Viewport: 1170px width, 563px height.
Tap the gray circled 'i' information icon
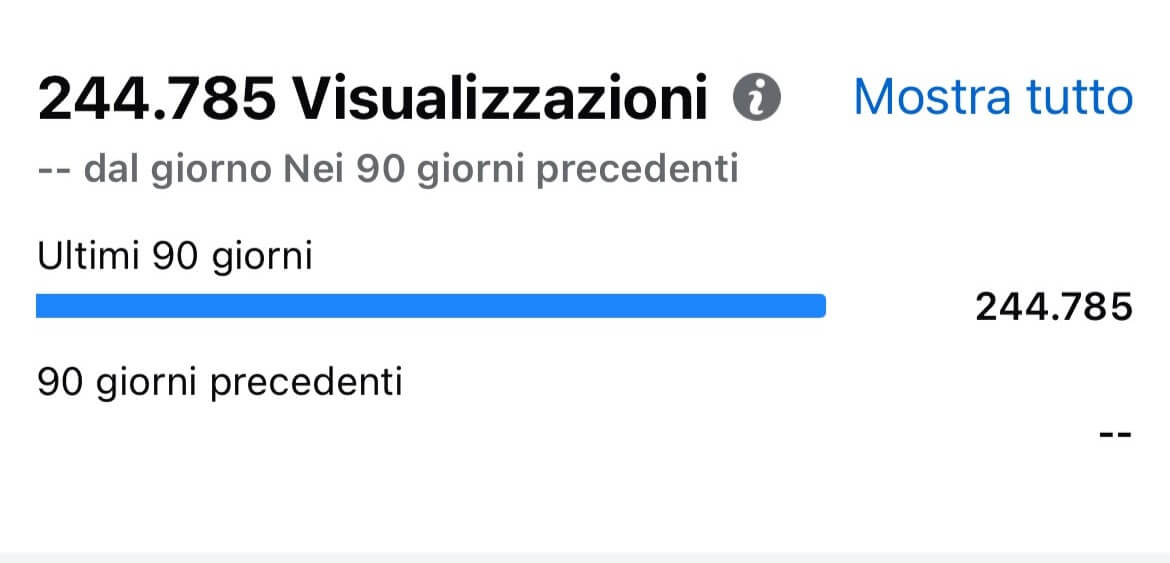coord(757,98)
